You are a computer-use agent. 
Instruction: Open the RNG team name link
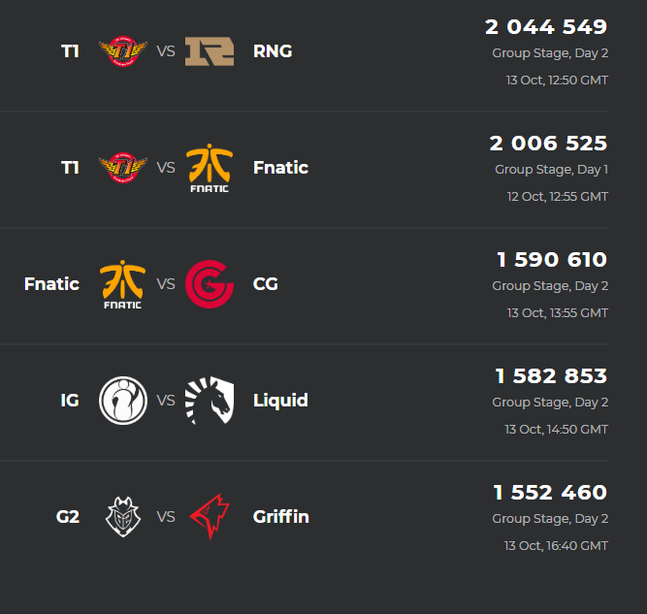coord(272,51)
